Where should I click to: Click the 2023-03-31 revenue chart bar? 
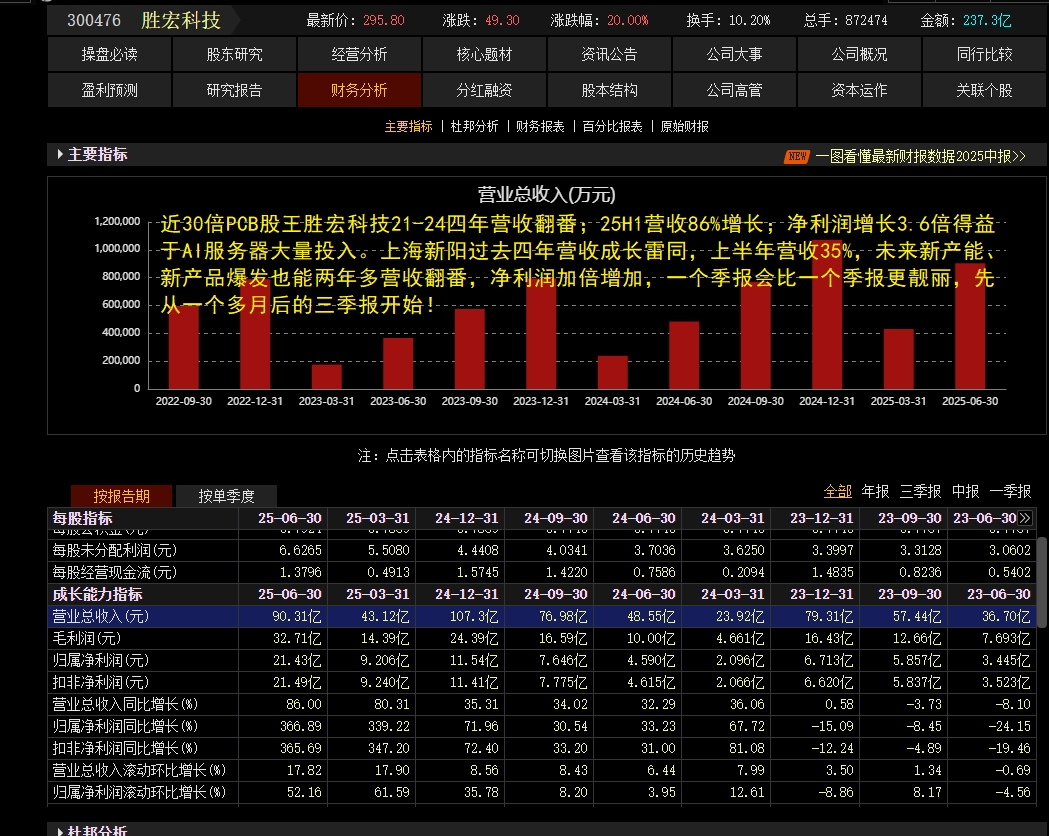click(x=326, y=377)
